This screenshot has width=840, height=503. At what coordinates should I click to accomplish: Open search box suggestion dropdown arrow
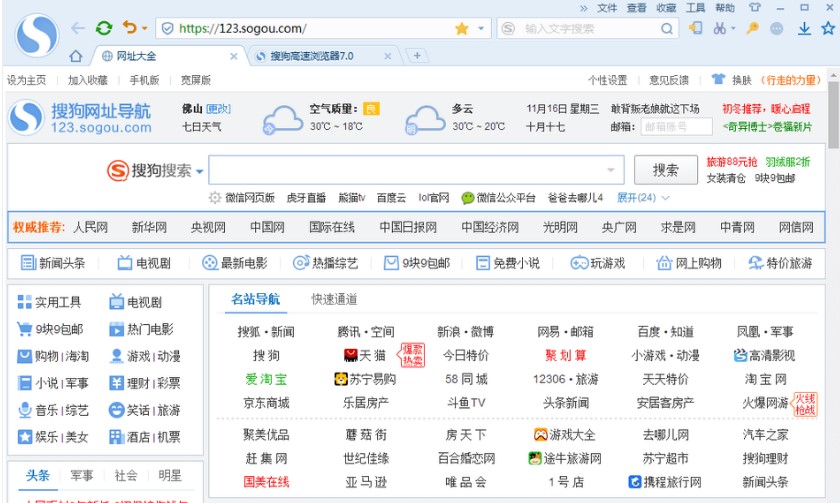(612, 170)
